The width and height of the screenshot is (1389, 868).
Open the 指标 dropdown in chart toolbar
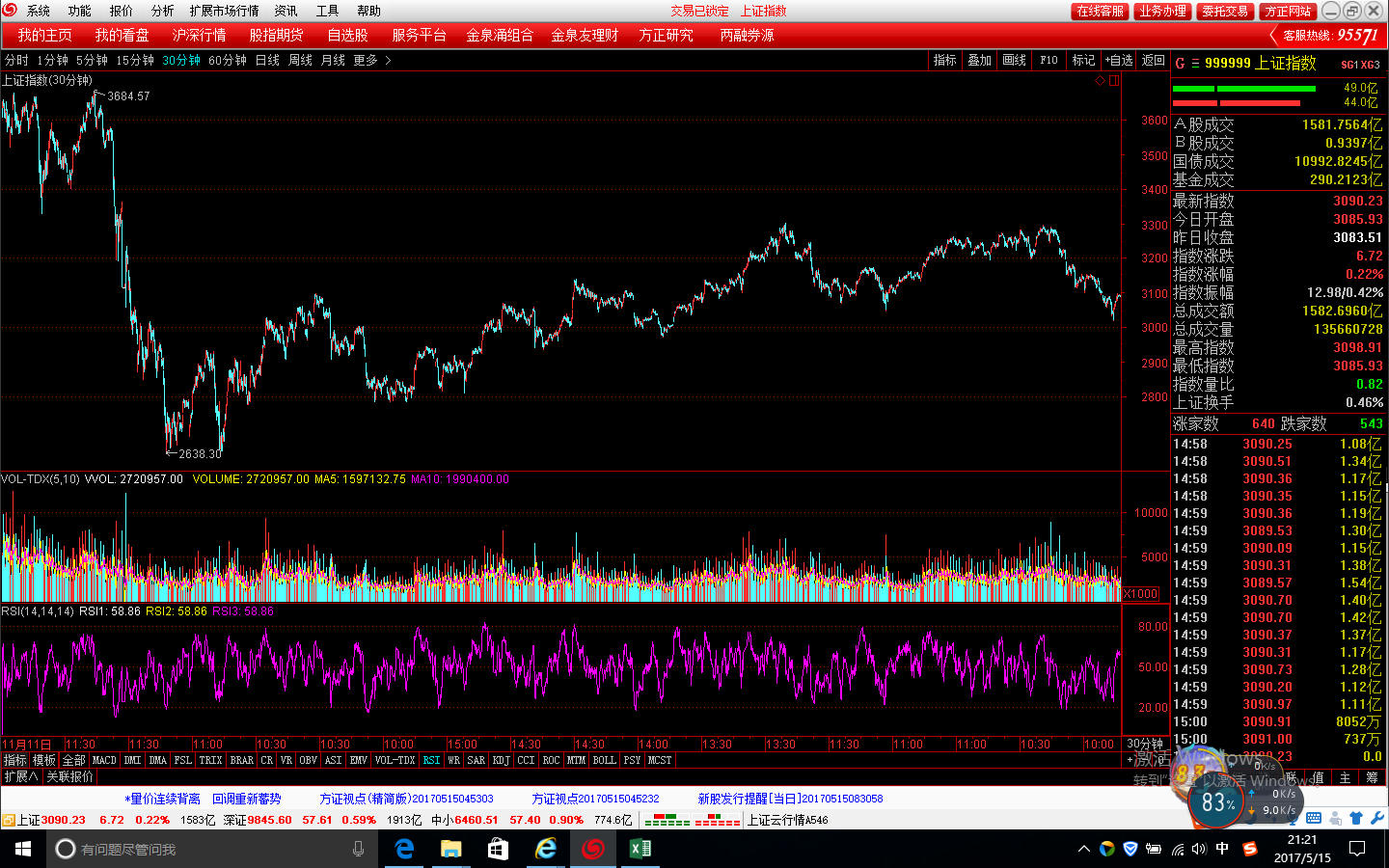(945, 60)
